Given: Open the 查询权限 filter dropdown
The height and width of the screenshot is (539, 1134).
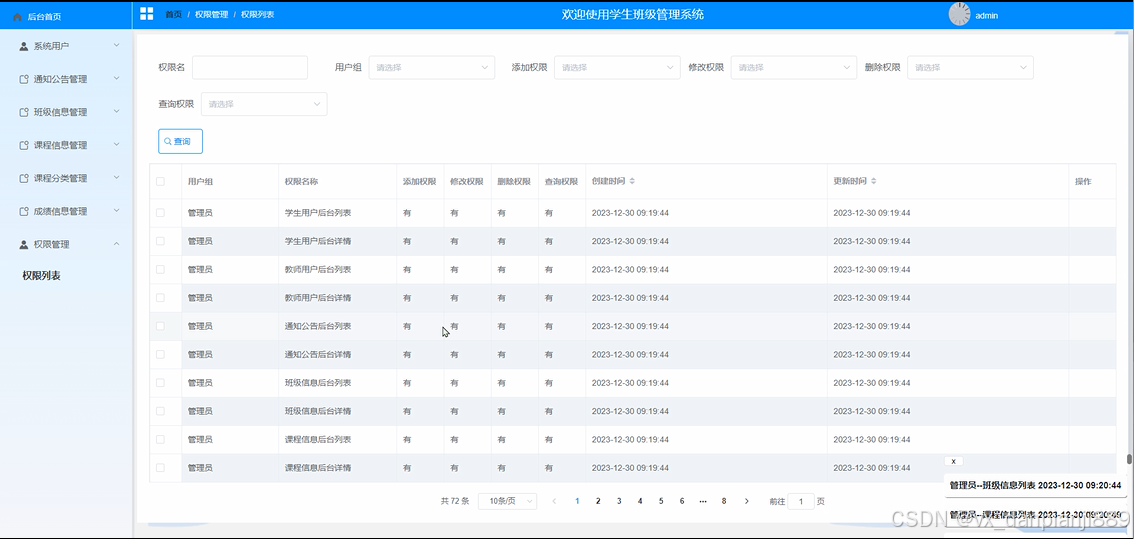Looking at the screenshot, I should tap(264, 104).
